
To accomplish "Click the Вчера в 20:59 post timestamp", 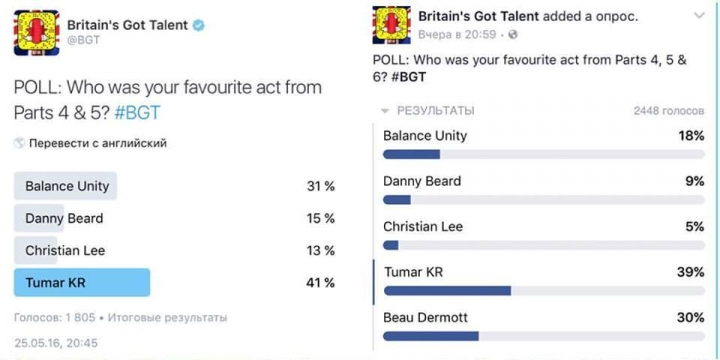I will coord(457,34).
